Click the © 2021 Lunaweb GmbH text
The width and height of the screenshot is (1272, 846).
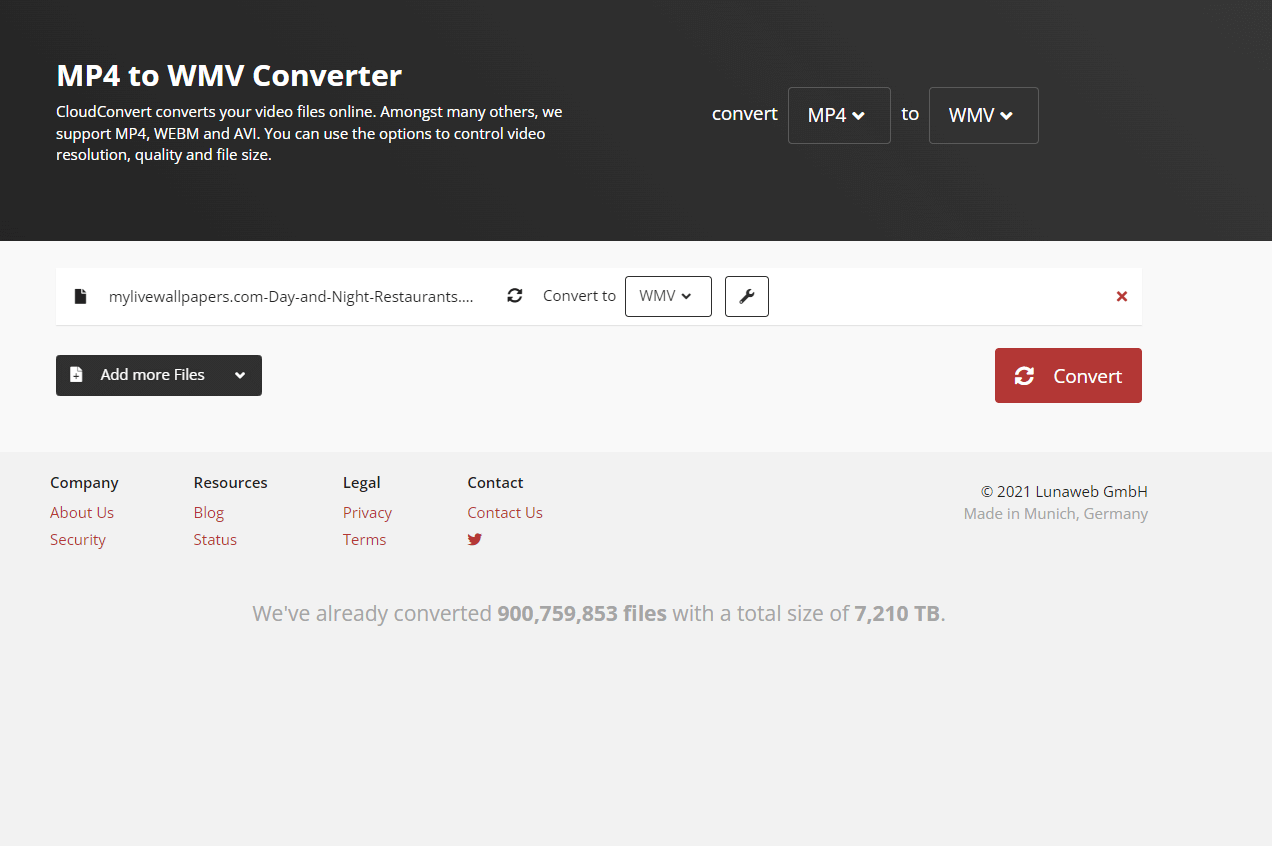1064,491
